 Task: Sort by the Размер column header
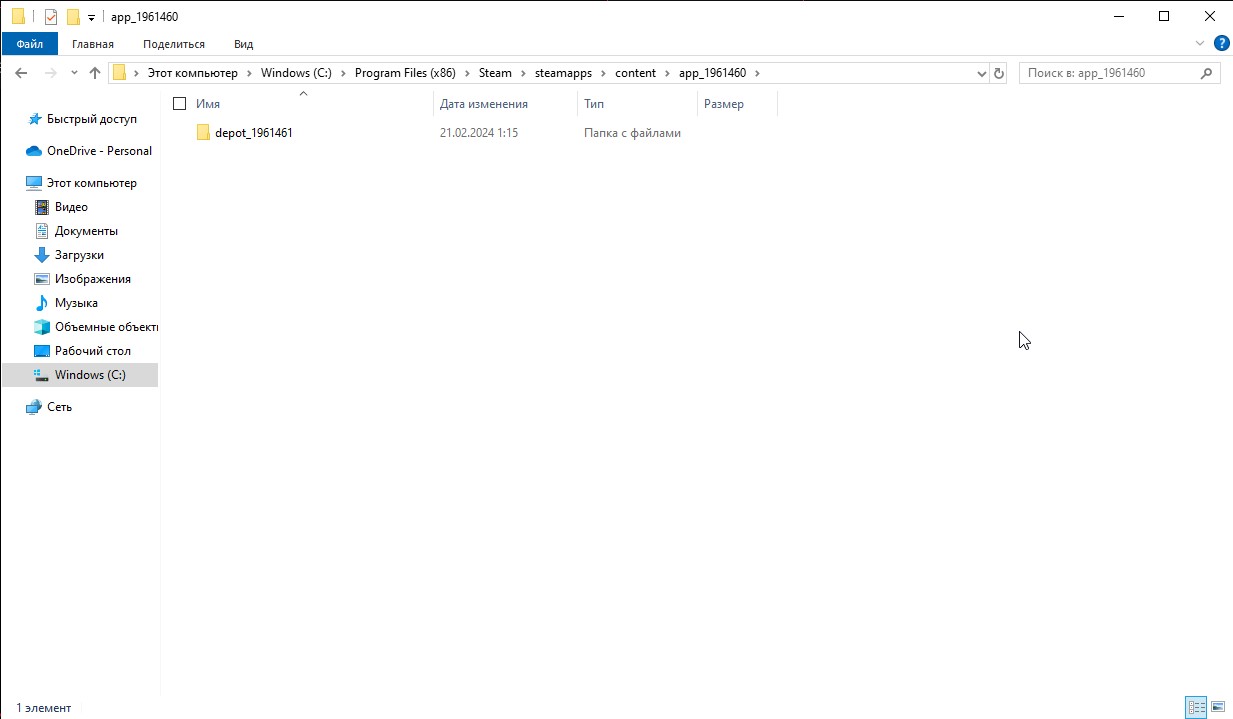724,104
